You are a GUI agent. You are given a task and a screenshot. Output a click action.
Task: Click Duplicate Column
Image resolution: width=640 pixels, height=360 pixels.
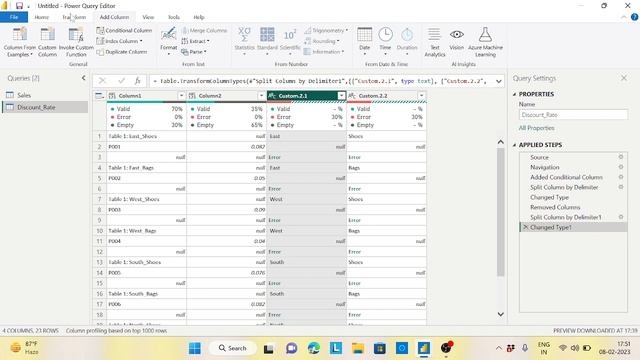(x=122, y=52)
